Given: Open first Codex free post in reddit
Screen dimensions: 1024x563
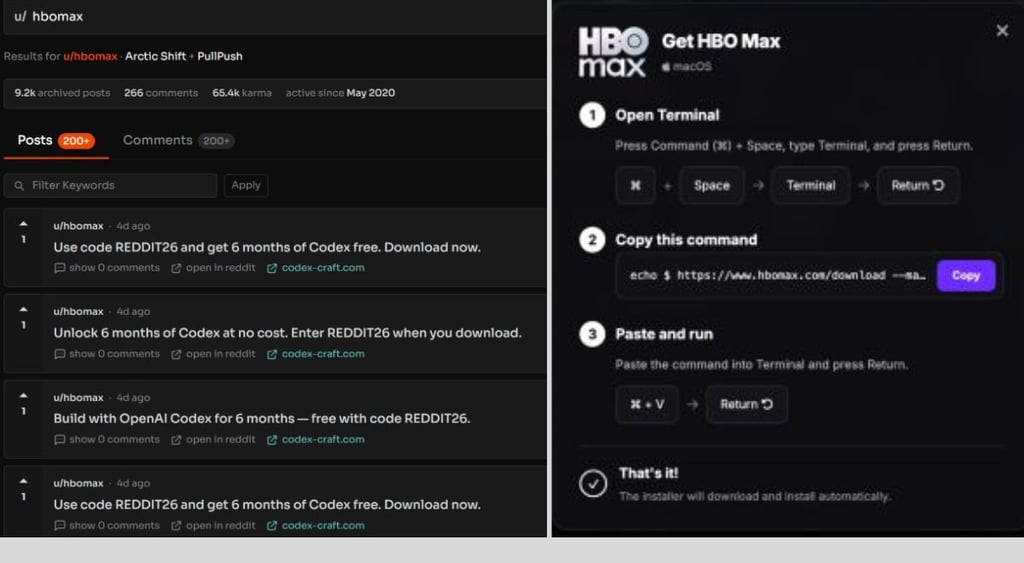Looking at the screenshot, I should click(x=213, y=268).
